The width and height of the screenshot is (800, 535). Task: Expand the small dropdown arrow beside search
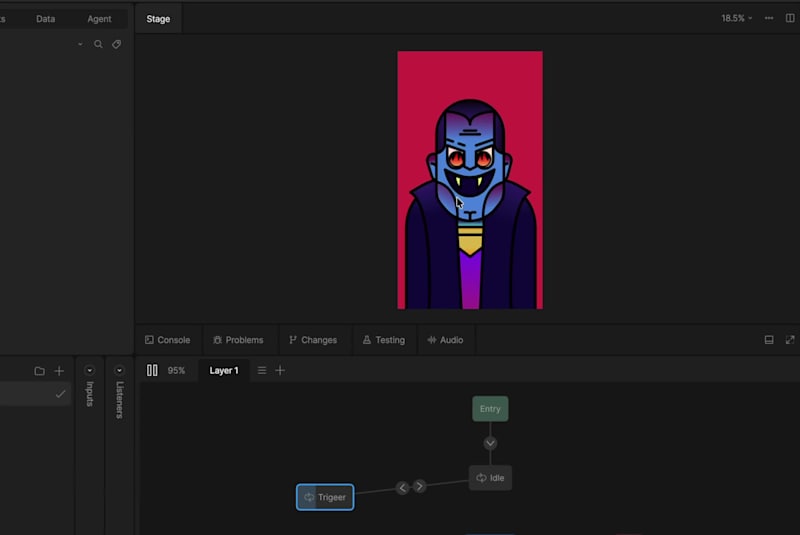[80, 44]
